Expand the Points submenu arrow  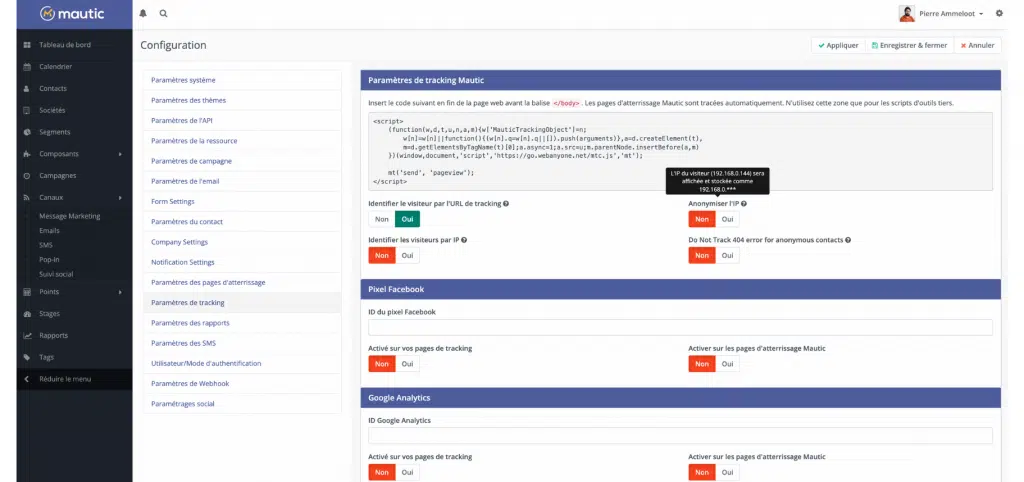tap(120, 292)
